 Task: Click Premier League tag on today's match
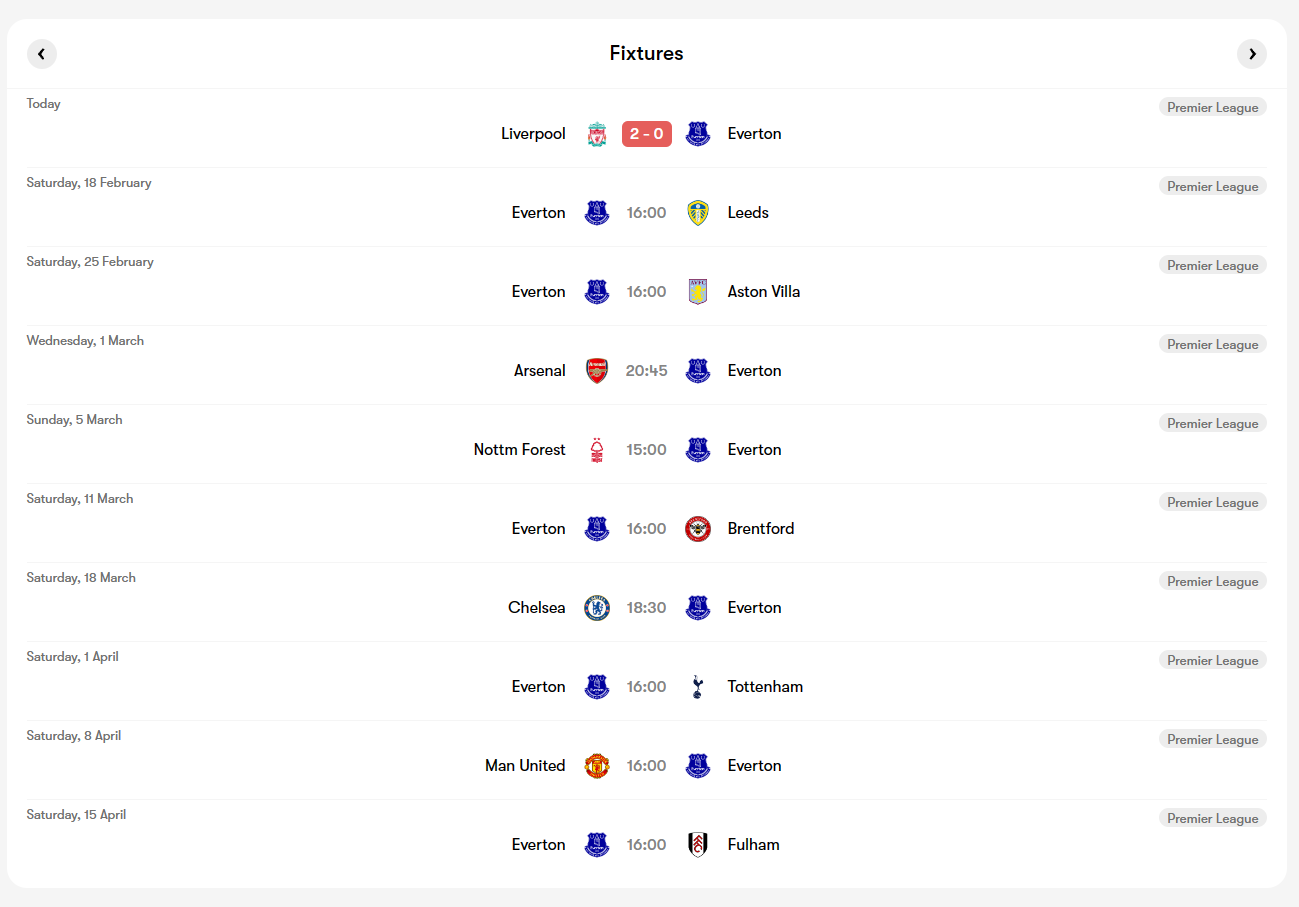1213,107
